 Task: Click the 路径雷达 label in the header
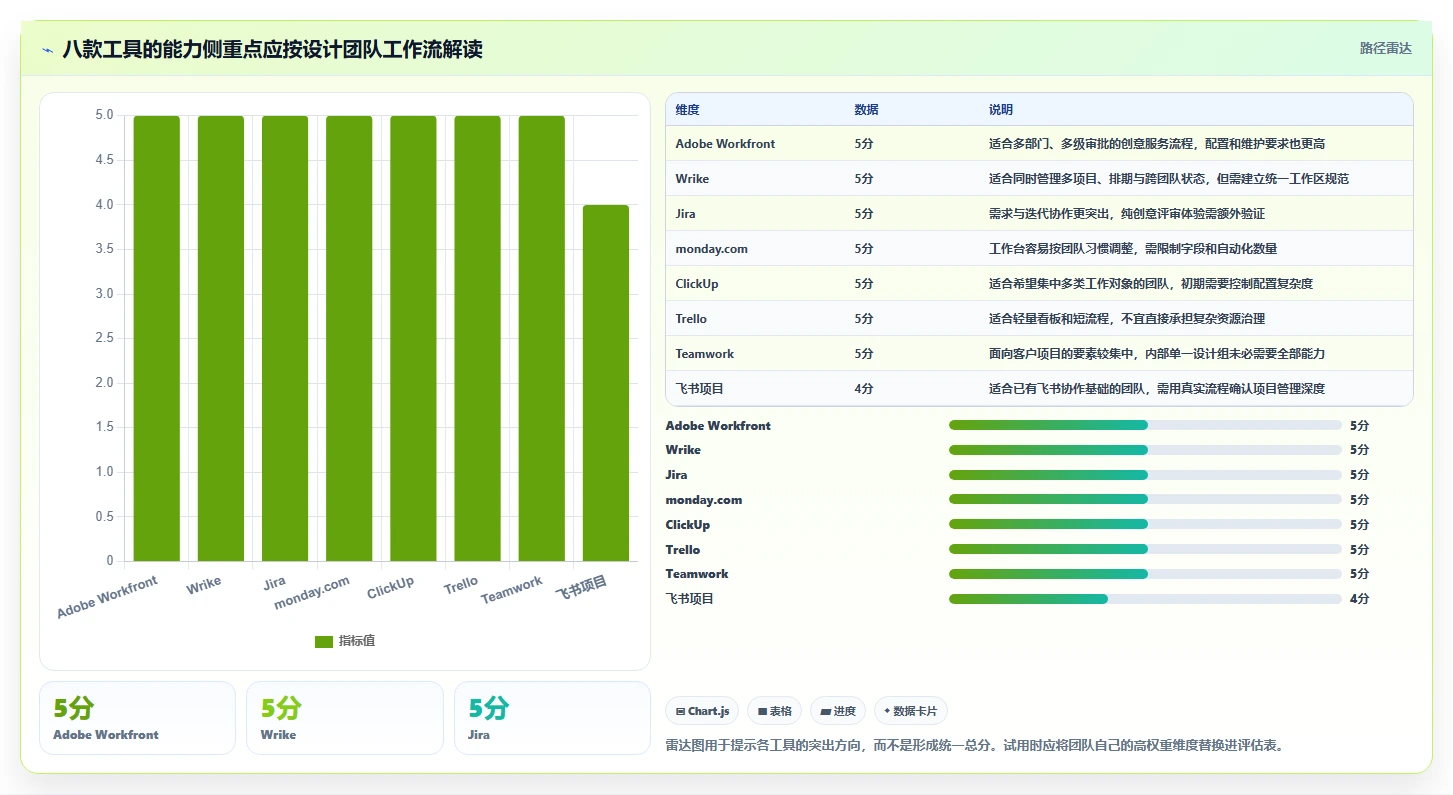tap(1385, 48)
